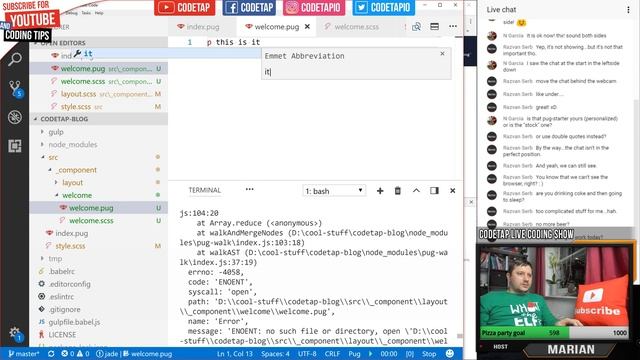Move terminal panel to the side
This screenshot has width=640, height=360.
click(x=434, y=191)
